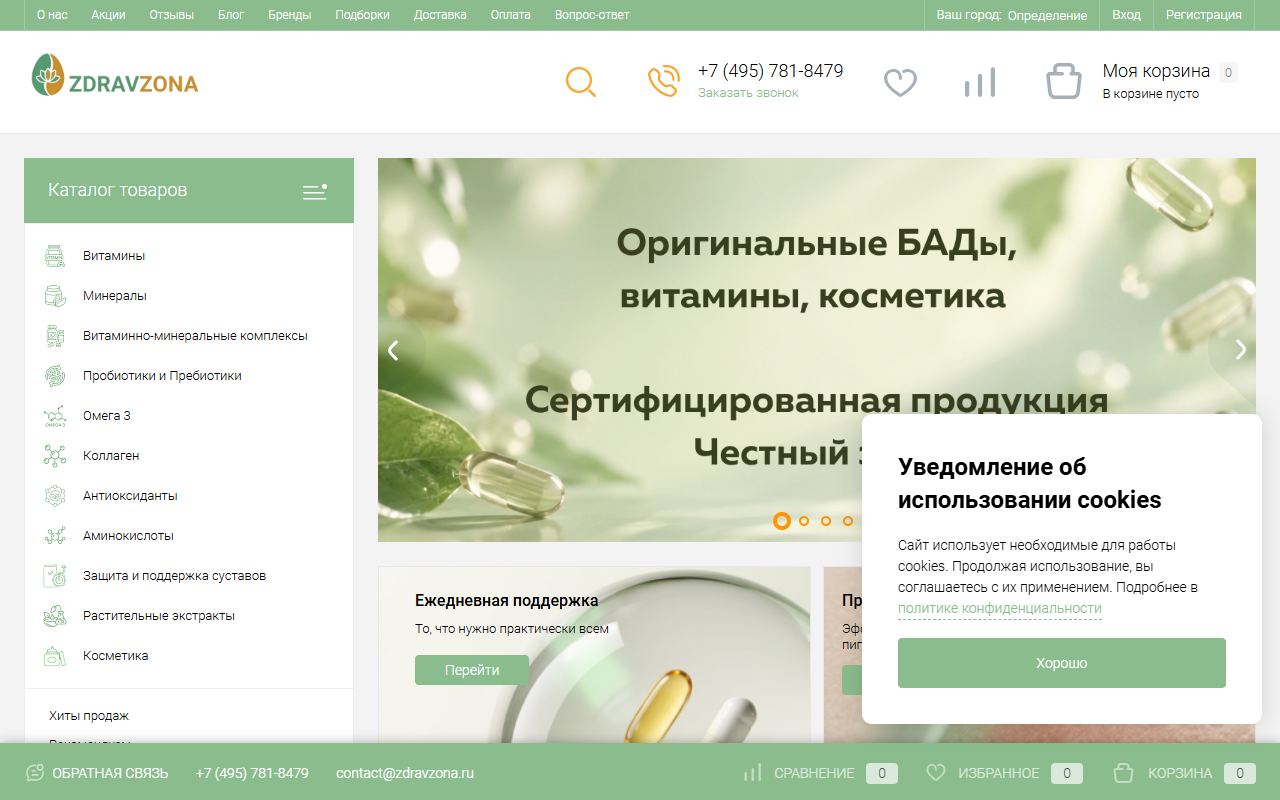The height and width of the screenshot is (800, 1280).
Task: Open the site search magnifier icon
Action: click(x=581, y=82)
